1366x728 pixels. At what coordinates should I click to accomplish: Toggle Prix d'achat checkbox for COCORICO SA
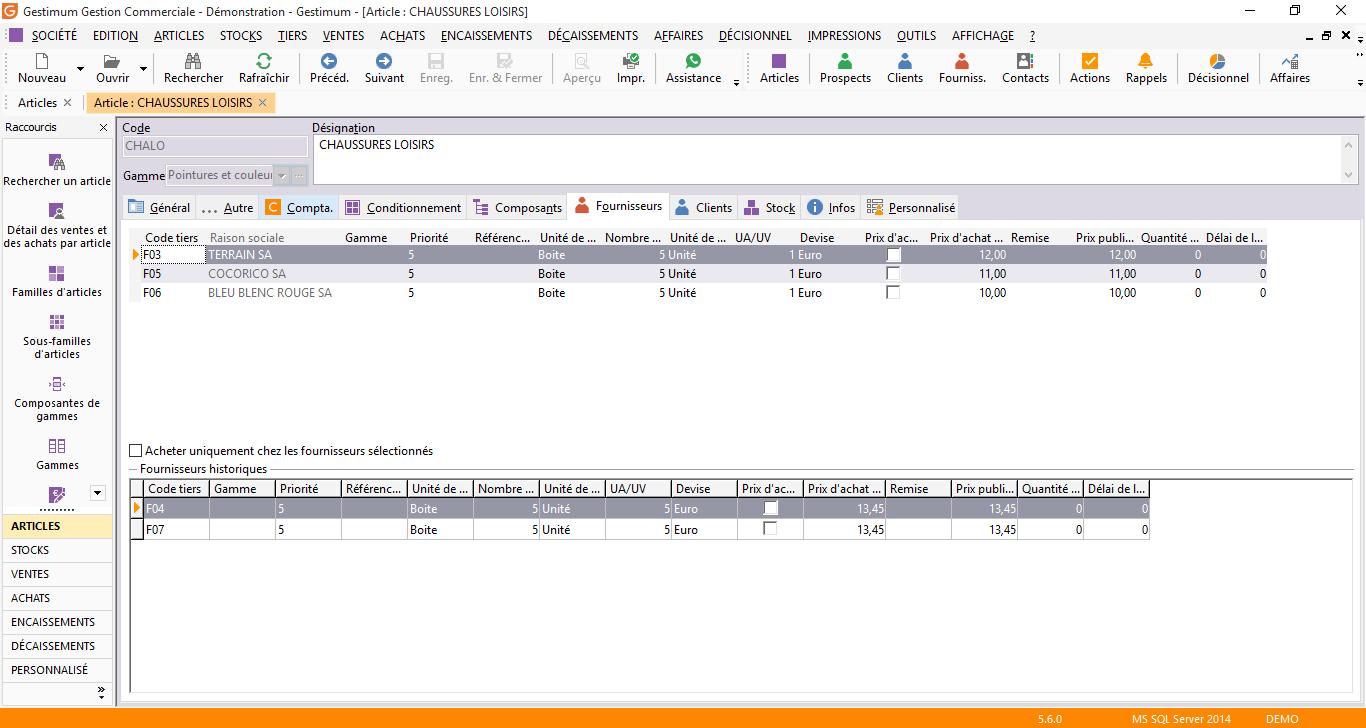893,273
